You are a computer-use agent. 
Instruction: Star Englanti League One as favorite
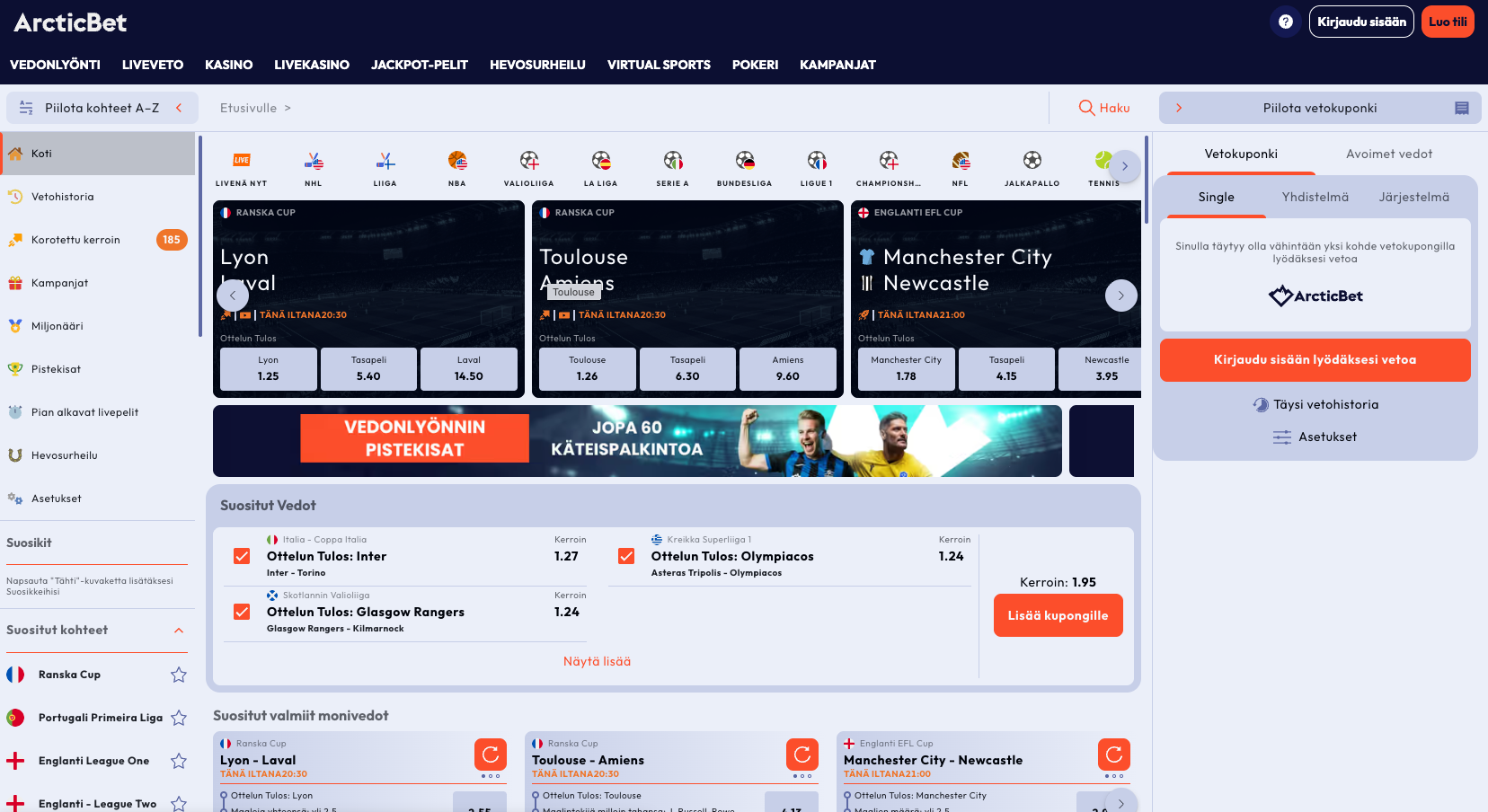[x=179, y=761]
